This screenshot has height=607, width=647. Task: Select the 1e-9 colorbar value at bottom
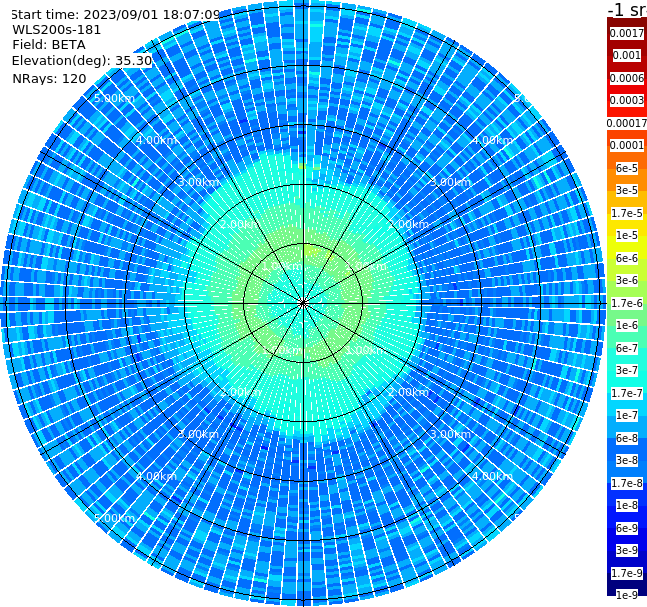coord(627,595)
